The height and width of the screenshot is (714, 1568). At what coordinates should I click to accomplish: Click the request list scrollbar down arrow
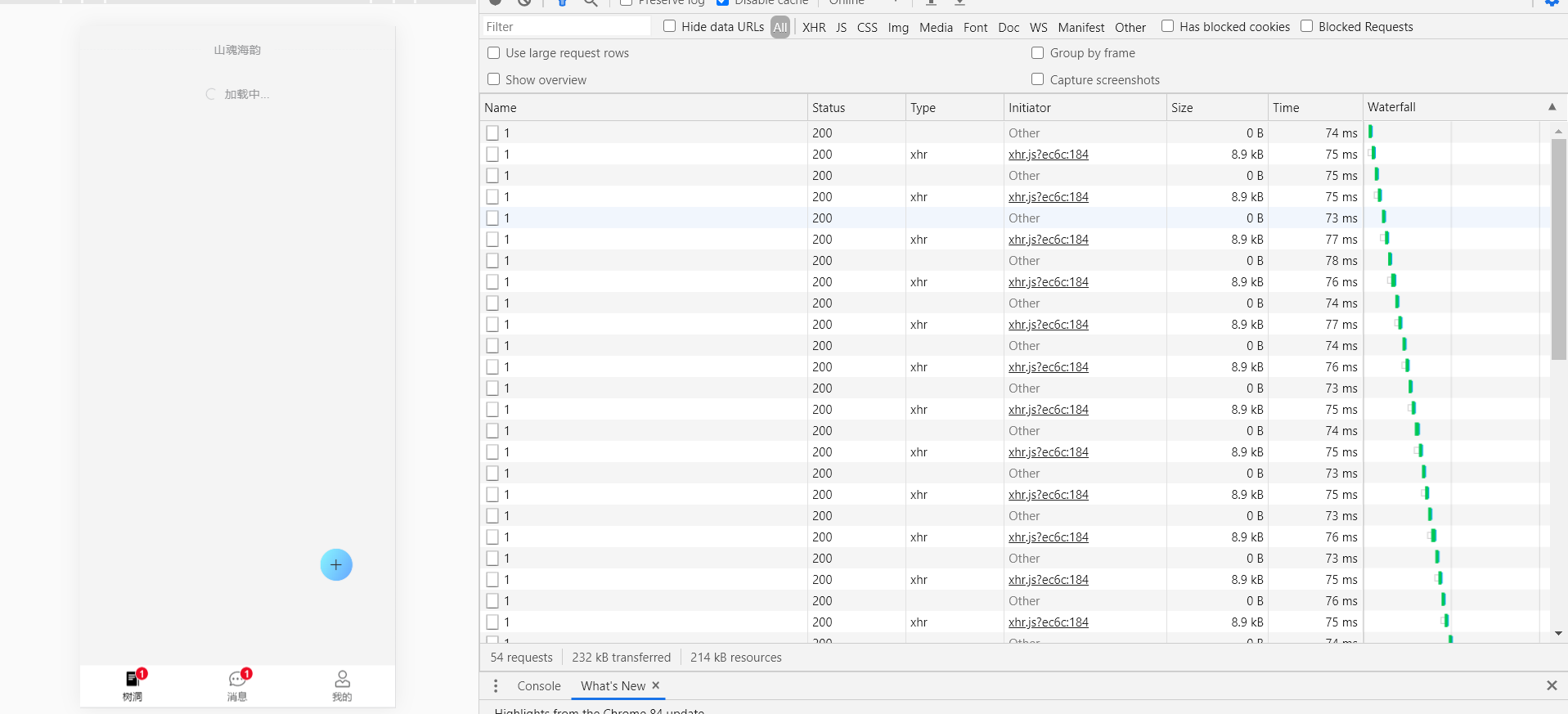(1558, 633)
